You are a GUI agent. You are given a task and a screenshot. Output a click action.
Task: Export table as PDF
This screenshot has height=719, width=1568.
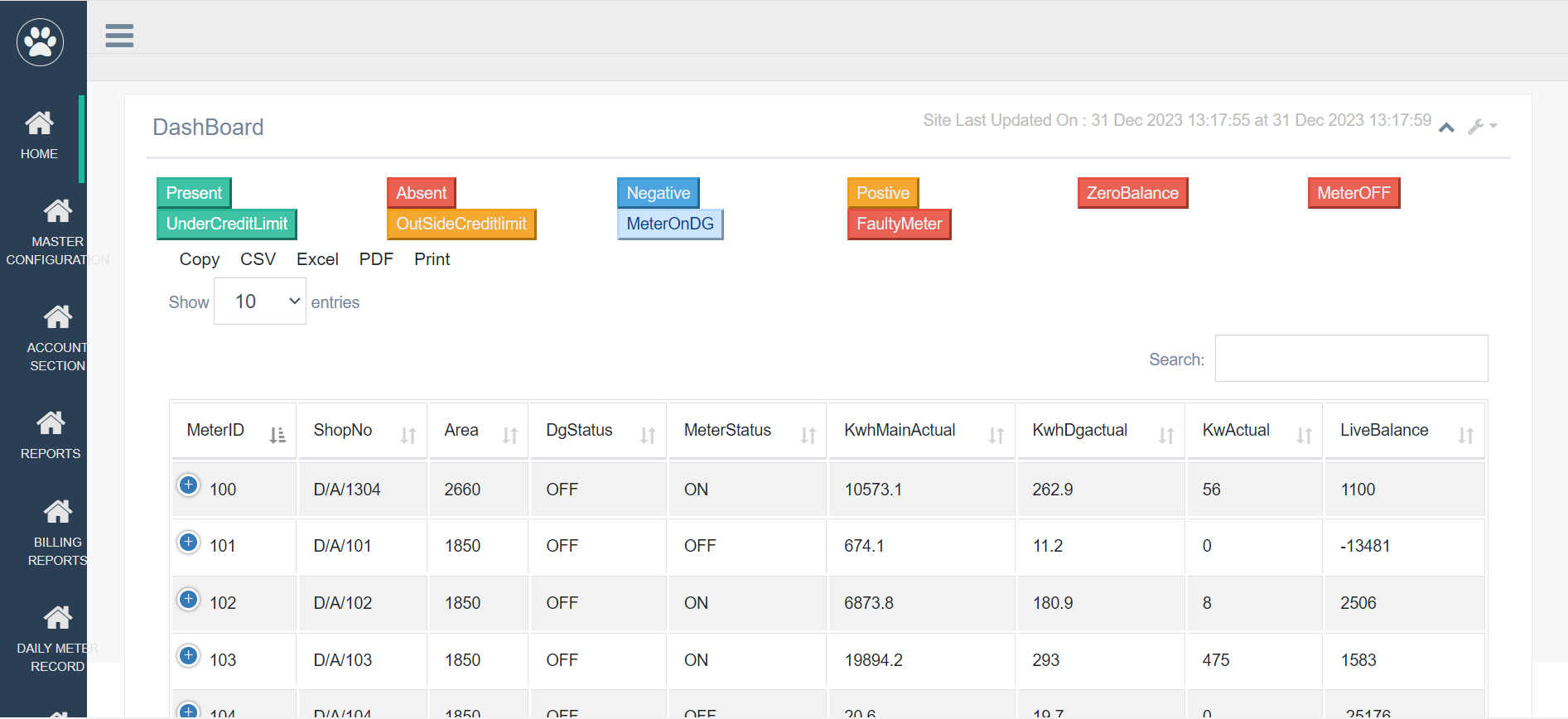376,259
